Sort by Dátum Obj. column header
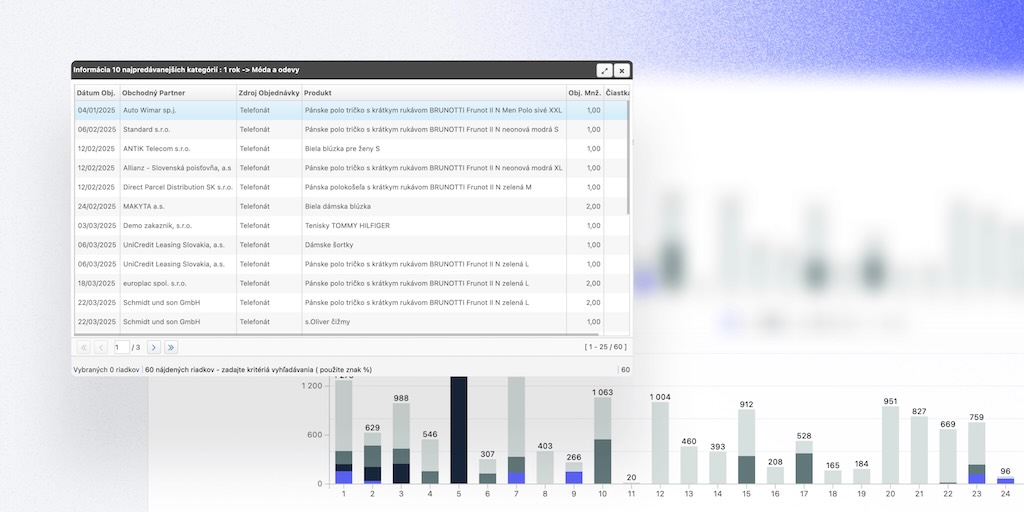Viewport: 1024px width, 512px height. click(x=96, y=93)
